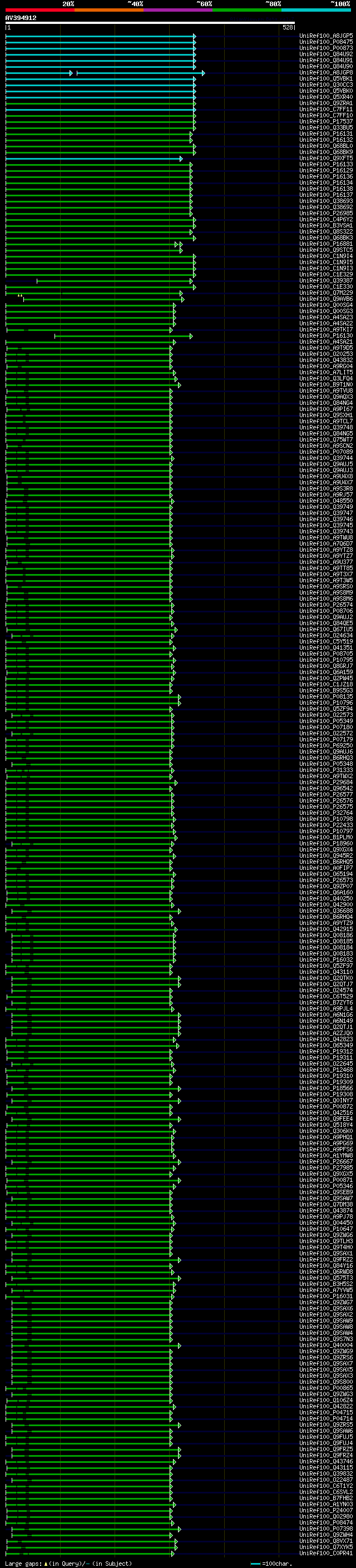Select UniRef100_Q9STC5 label
This screenshot has height=1568, width=356.
[x=325, y=250]
